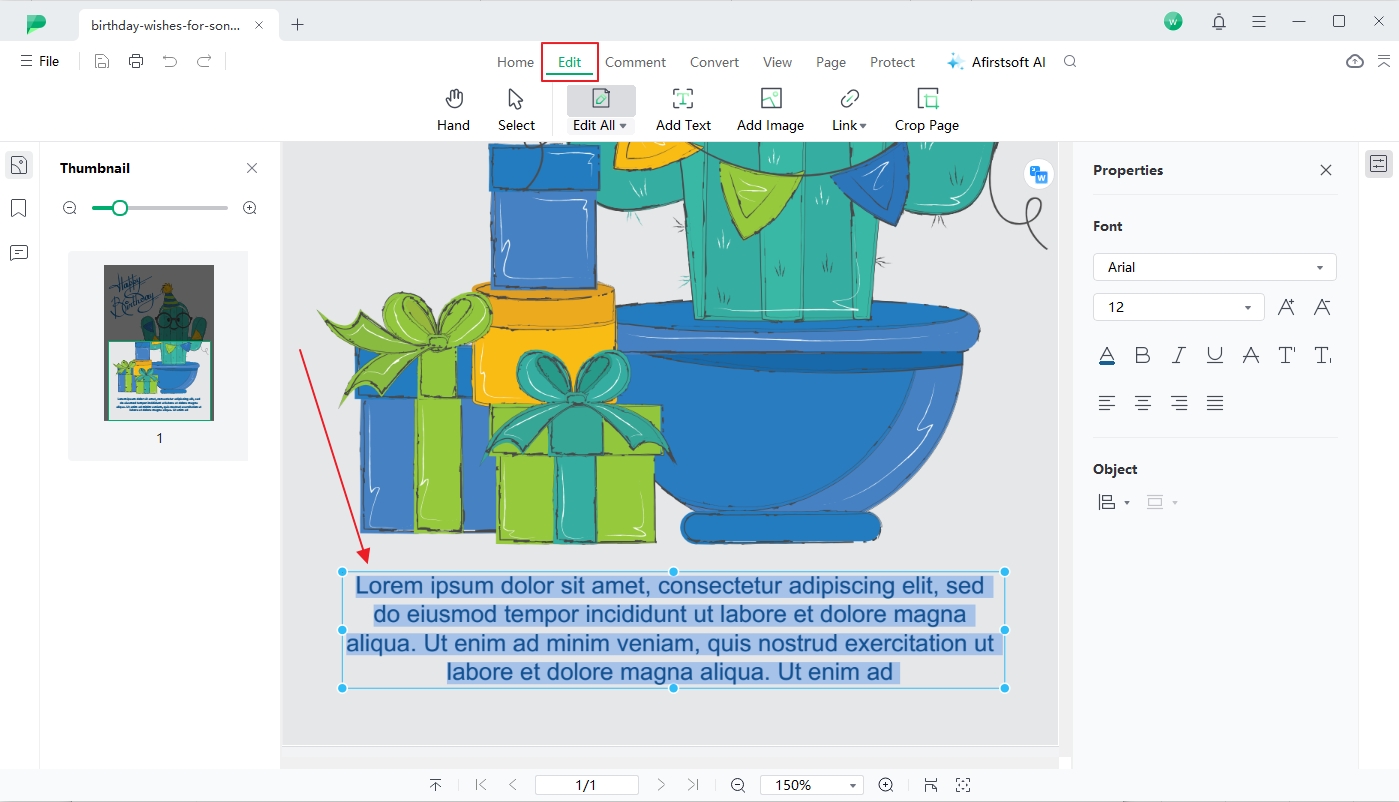
Task: Justify the text
Action: pyautogui.click(x=1215, y=403)
